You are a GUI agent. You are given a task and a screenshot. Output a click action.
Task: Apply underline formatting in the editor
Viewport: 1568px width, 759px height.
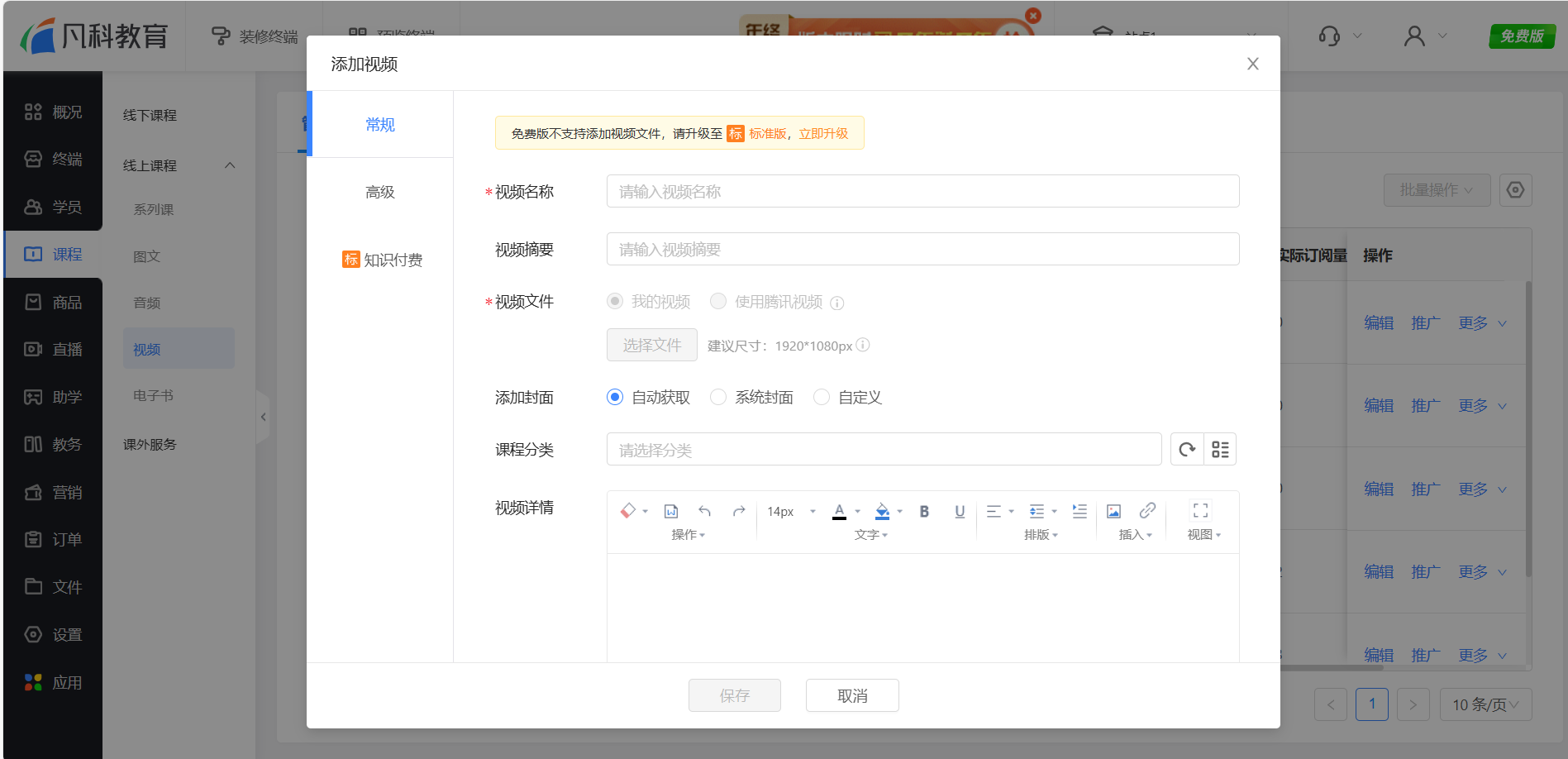click(959, 511)
